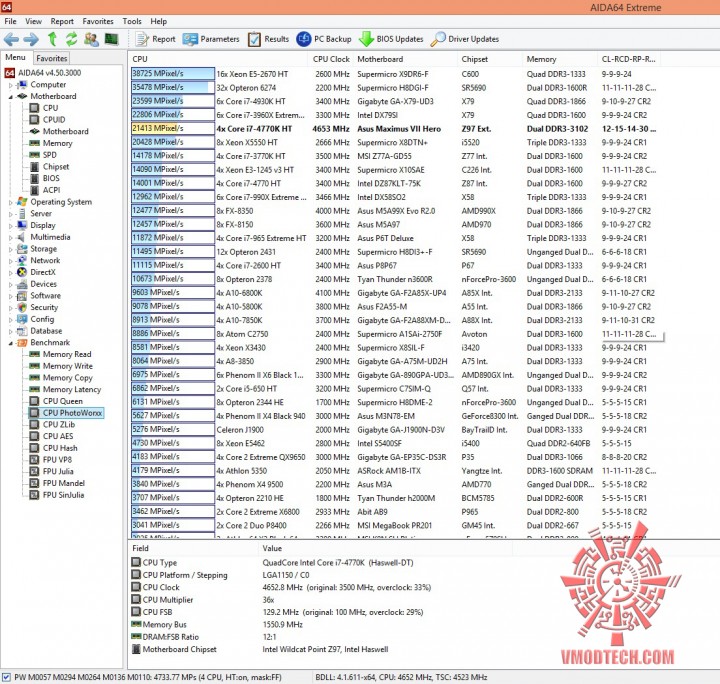720x684 pixels.
Task: Open the FPU VP8 benchmark
Action: pos(51,460)
